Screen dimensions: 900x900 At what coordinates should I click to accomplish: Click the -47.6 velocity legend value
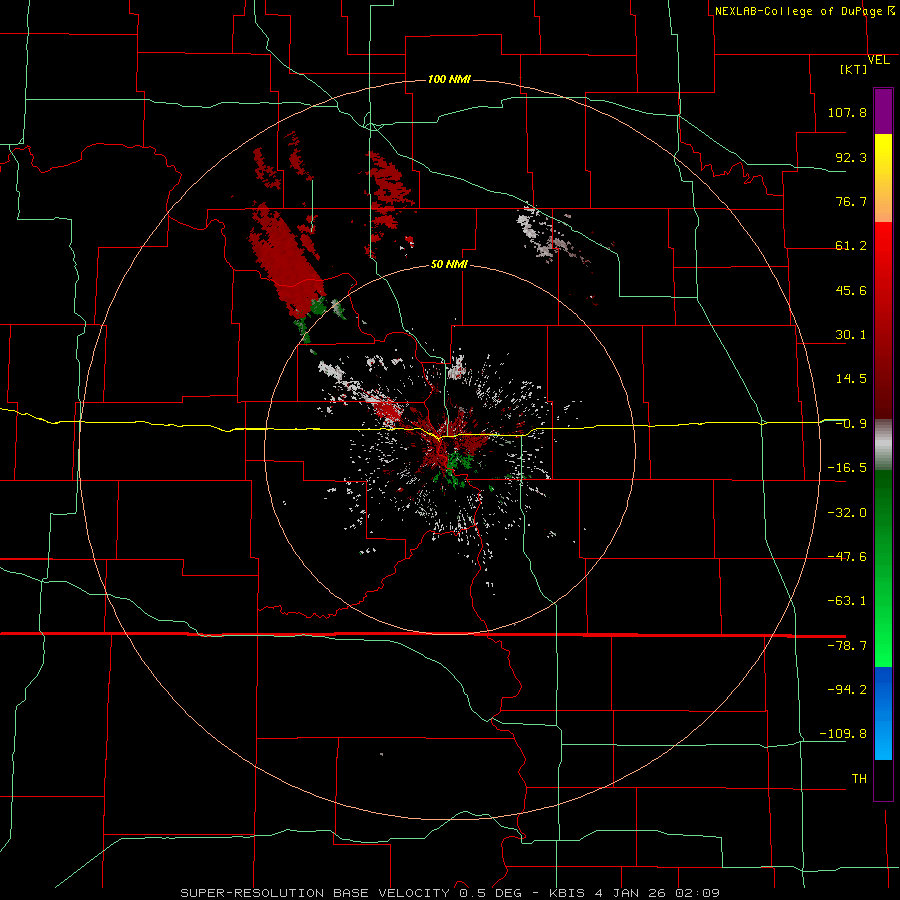coord(847,557)
